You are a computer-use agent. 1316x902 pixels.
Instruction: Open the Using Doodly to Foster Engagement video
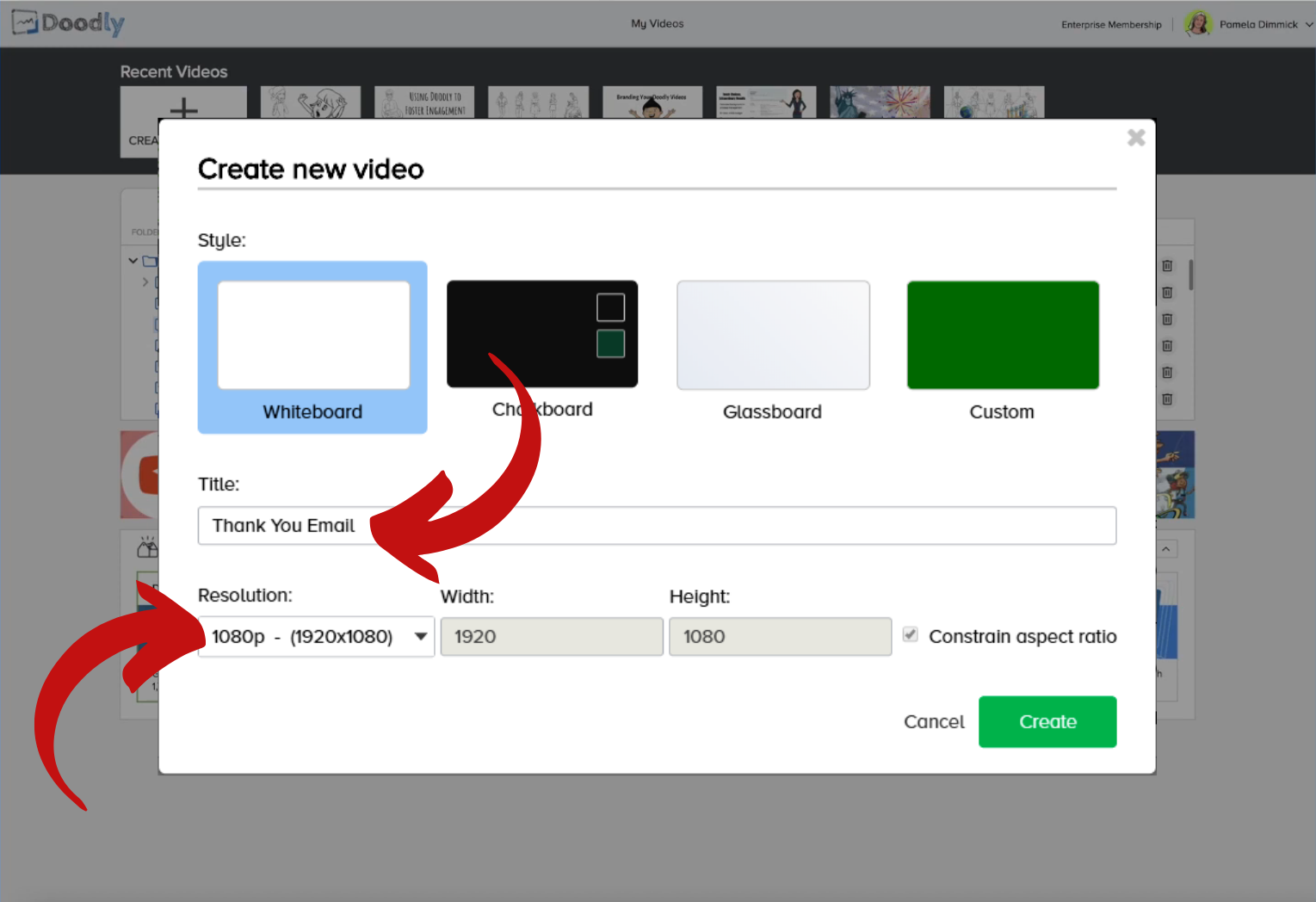[x=424, y=102]
